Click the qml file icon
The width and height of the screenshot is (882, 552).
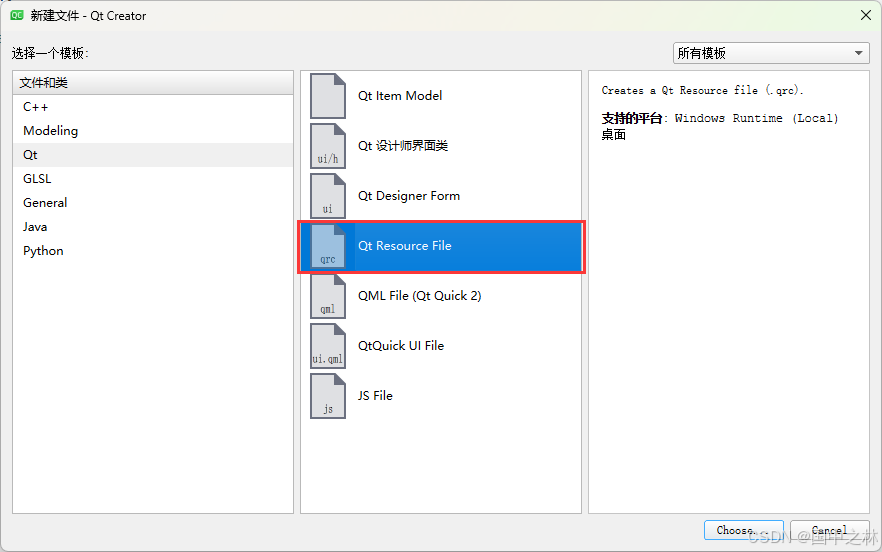[x=328, y=296]
